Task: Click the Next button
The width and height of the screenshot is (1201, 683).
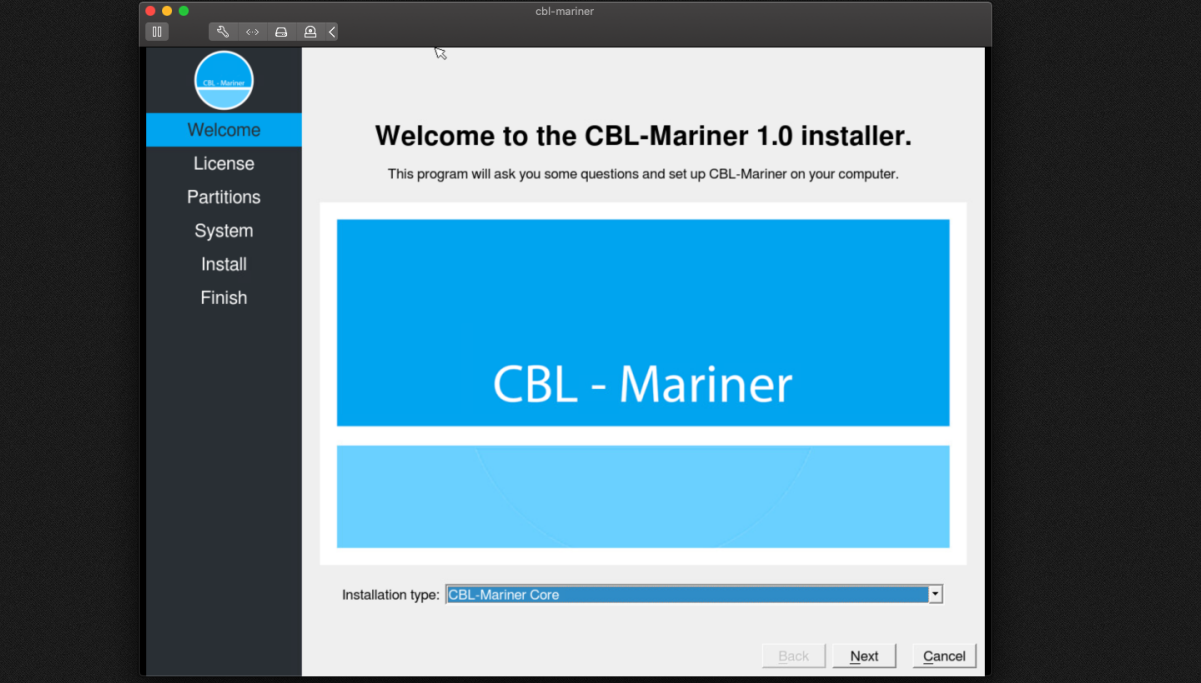Action: point(864,656)
